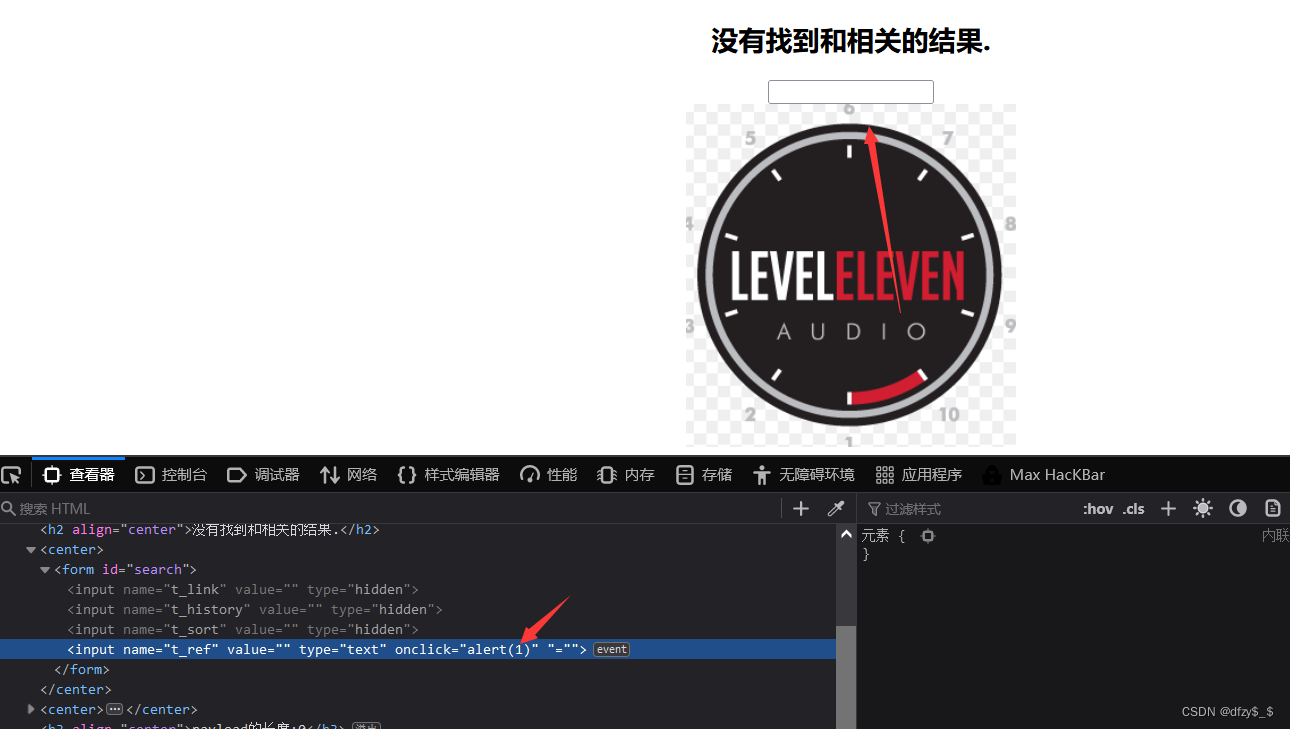
Task: Toggle light color scheme simulation (sun icon)
Action: point(1203,509)
